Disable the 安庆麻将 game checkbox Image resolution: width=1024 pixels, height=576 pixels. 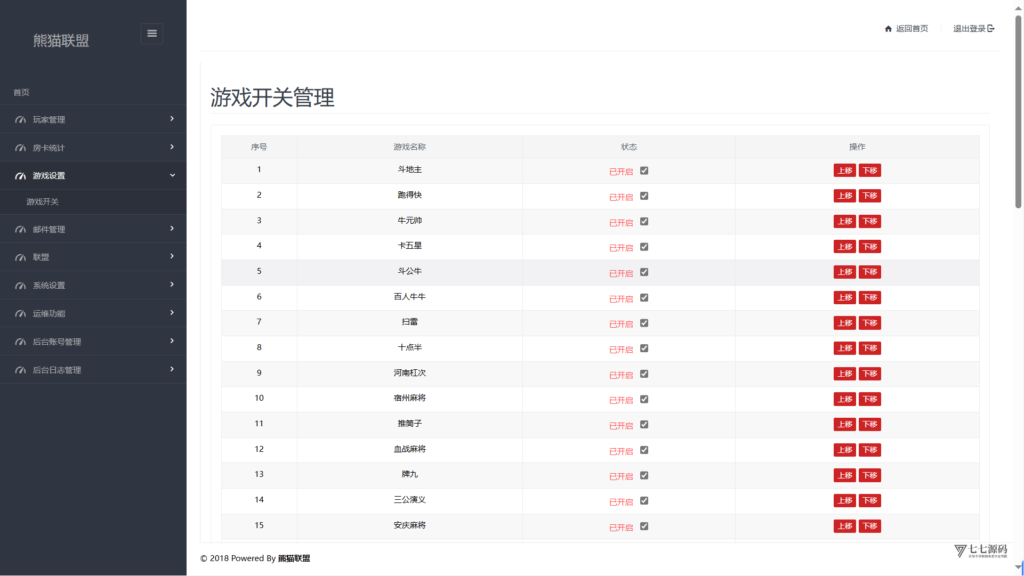[644, 526]
